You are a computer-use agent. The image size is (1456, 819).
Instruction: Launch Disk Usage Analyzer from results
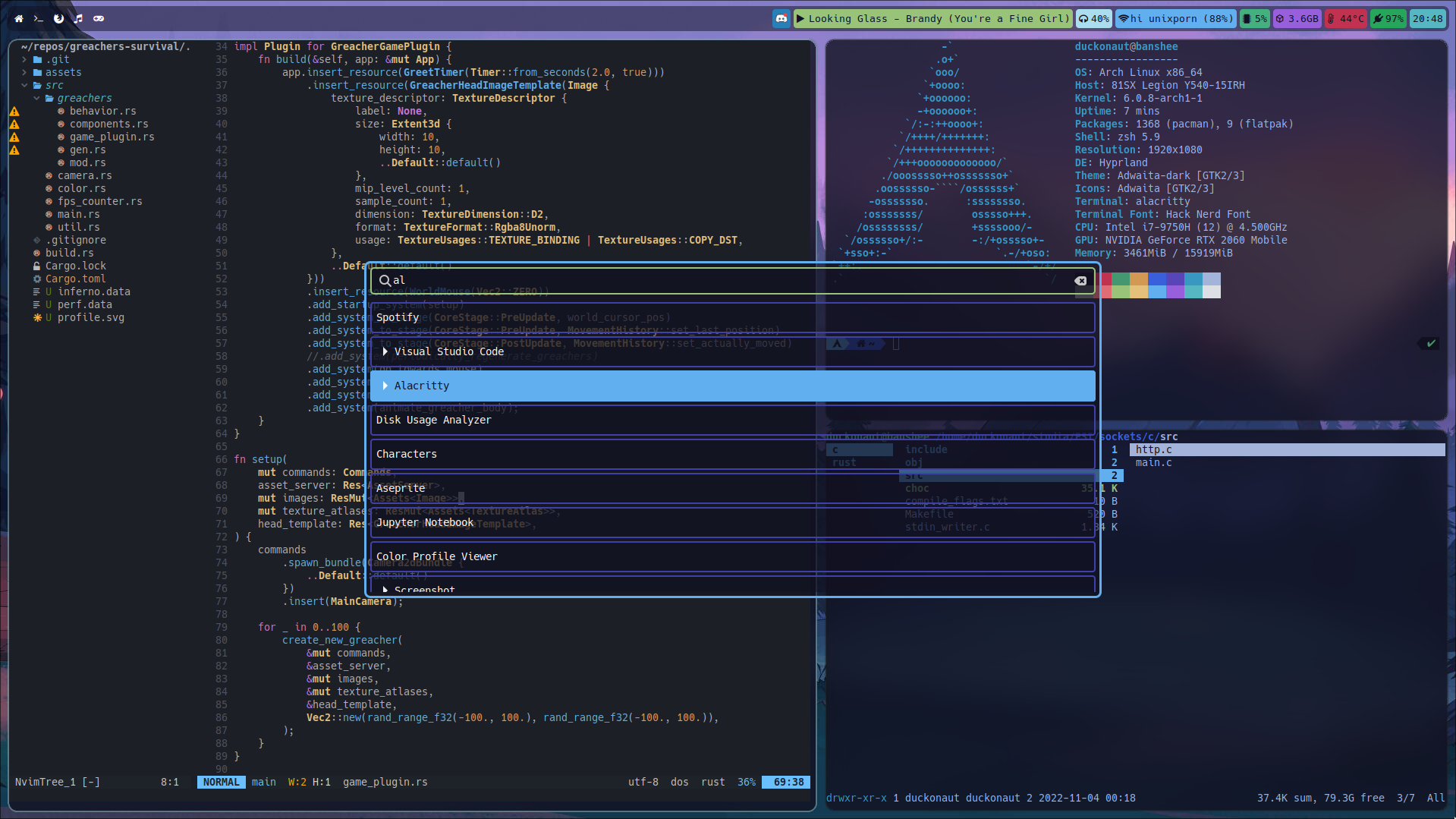(733, 420)
